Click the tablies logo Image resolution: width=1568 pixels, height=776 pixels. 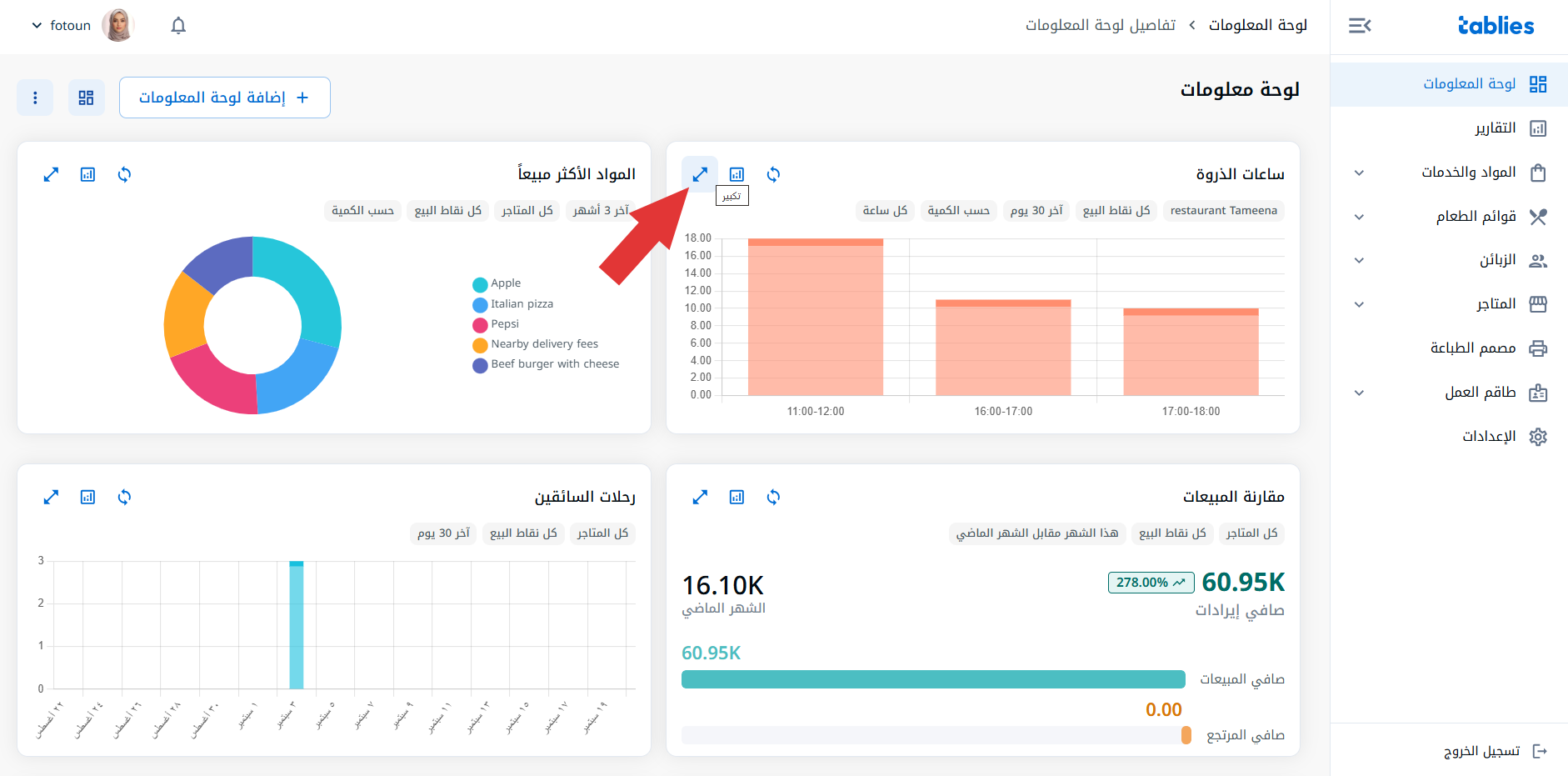tap(1496, 26)
